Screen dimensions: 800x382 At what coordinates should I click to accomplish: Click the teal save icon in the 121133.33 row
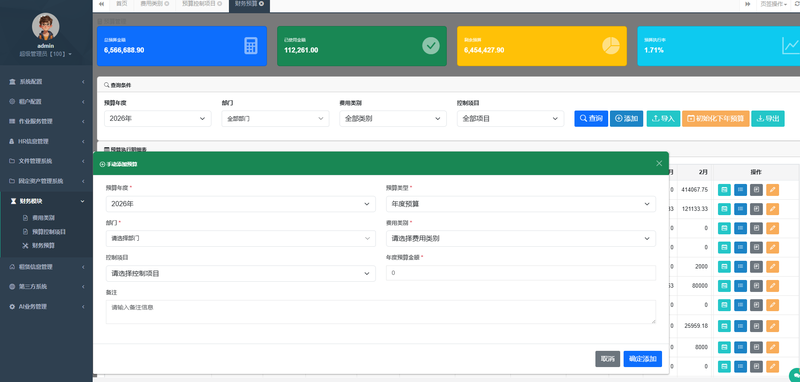(724, 209)
